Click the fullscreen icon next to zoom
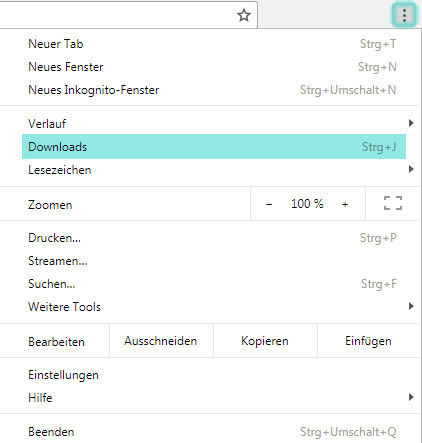 393,203
